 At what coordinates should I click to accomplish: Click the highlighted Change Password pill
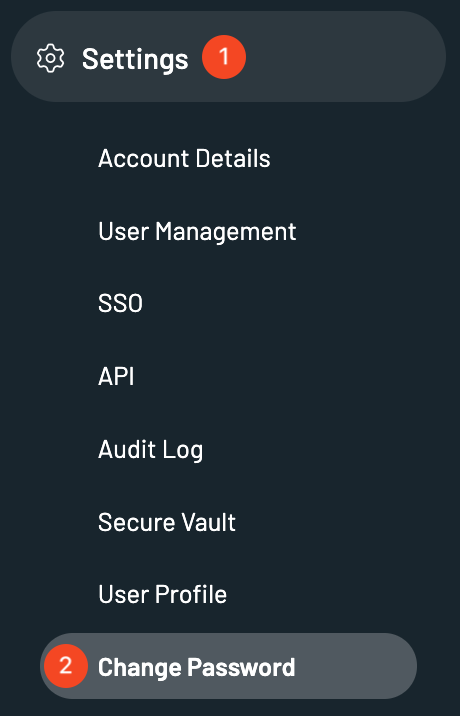tap(228, 666)
